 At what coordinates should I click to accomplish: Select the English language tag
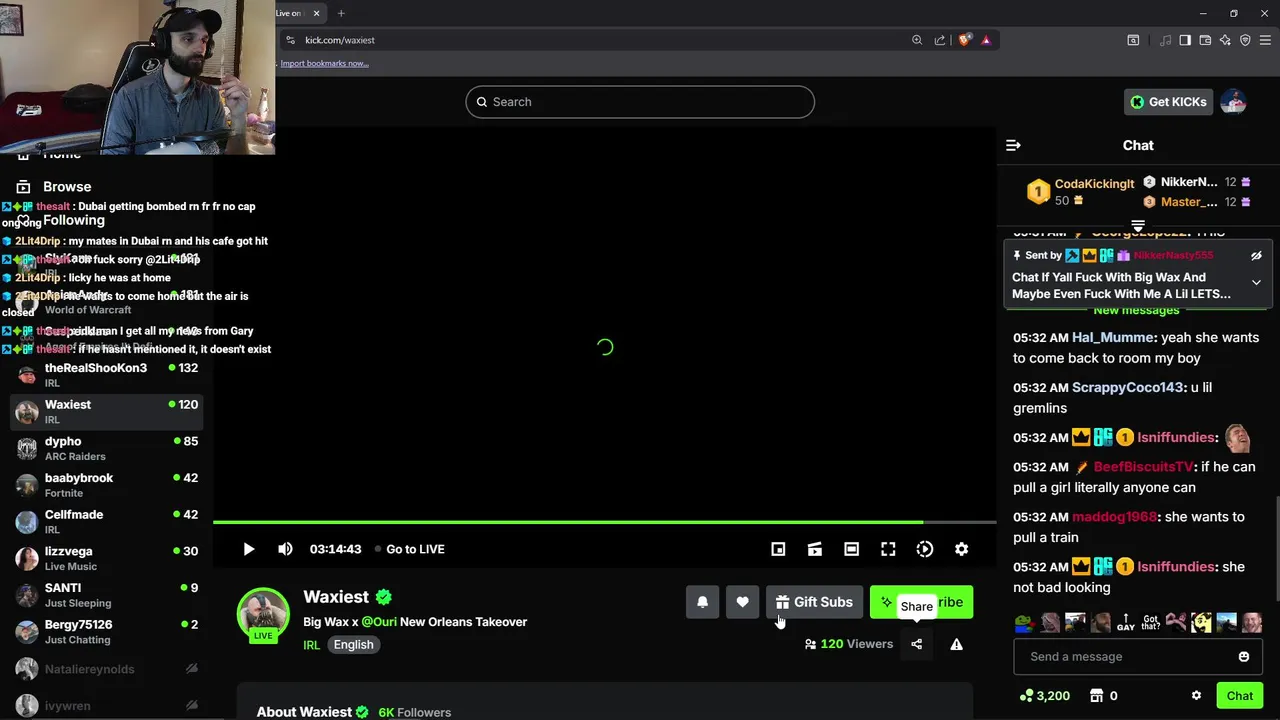353,645
